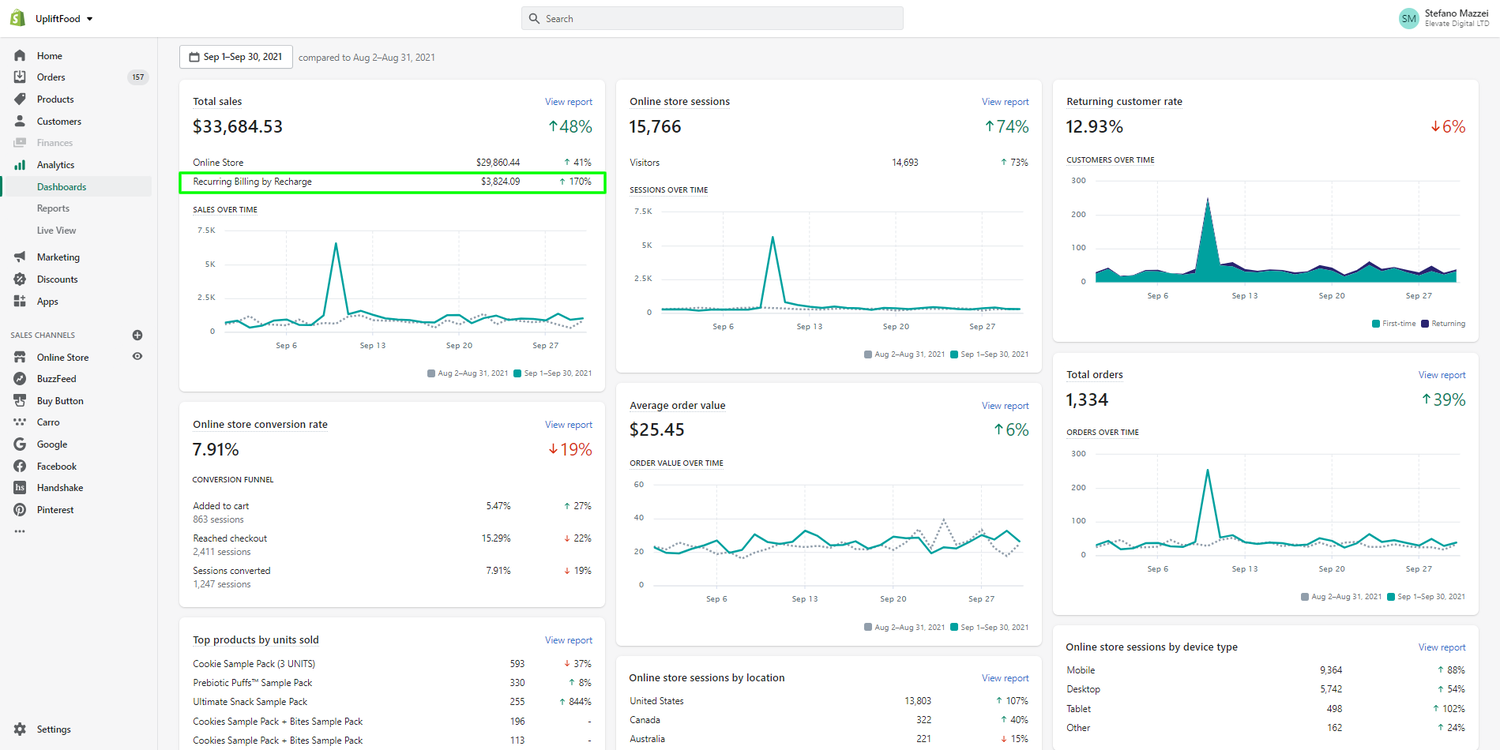The height and width of the screenshot is (750, 1500).
Task: Click the Search input field
Action: point(712,19)
